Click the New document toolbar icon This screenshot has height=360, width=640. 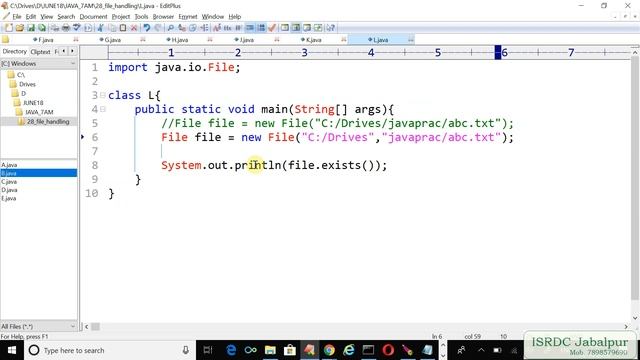tap(9, 28)
